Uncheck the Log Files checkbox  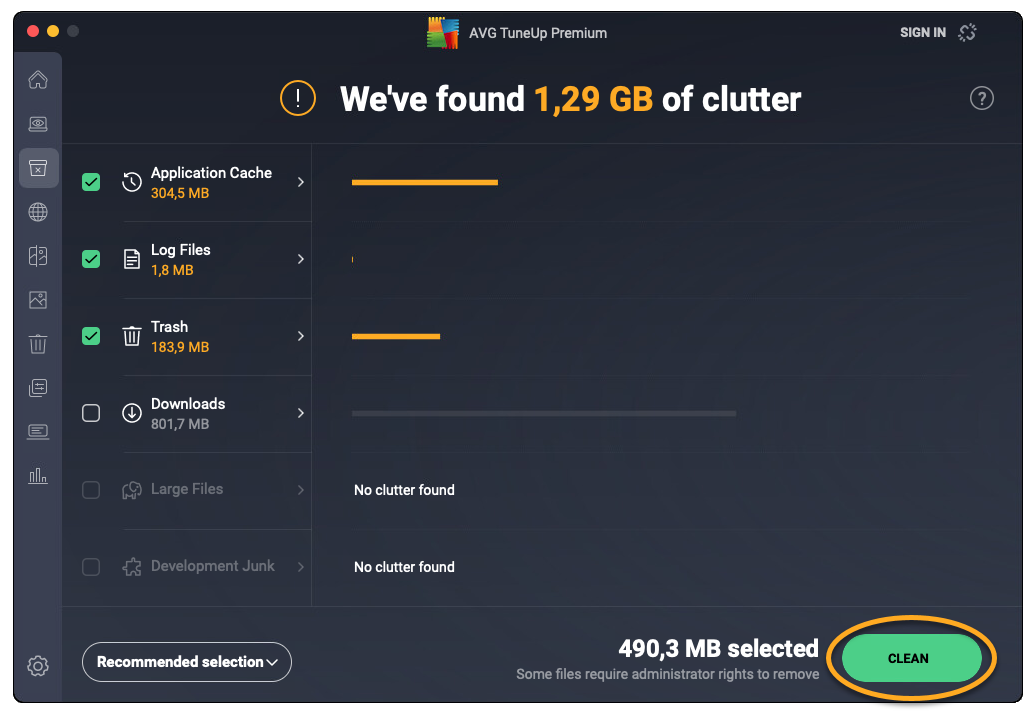pos(91,259)
